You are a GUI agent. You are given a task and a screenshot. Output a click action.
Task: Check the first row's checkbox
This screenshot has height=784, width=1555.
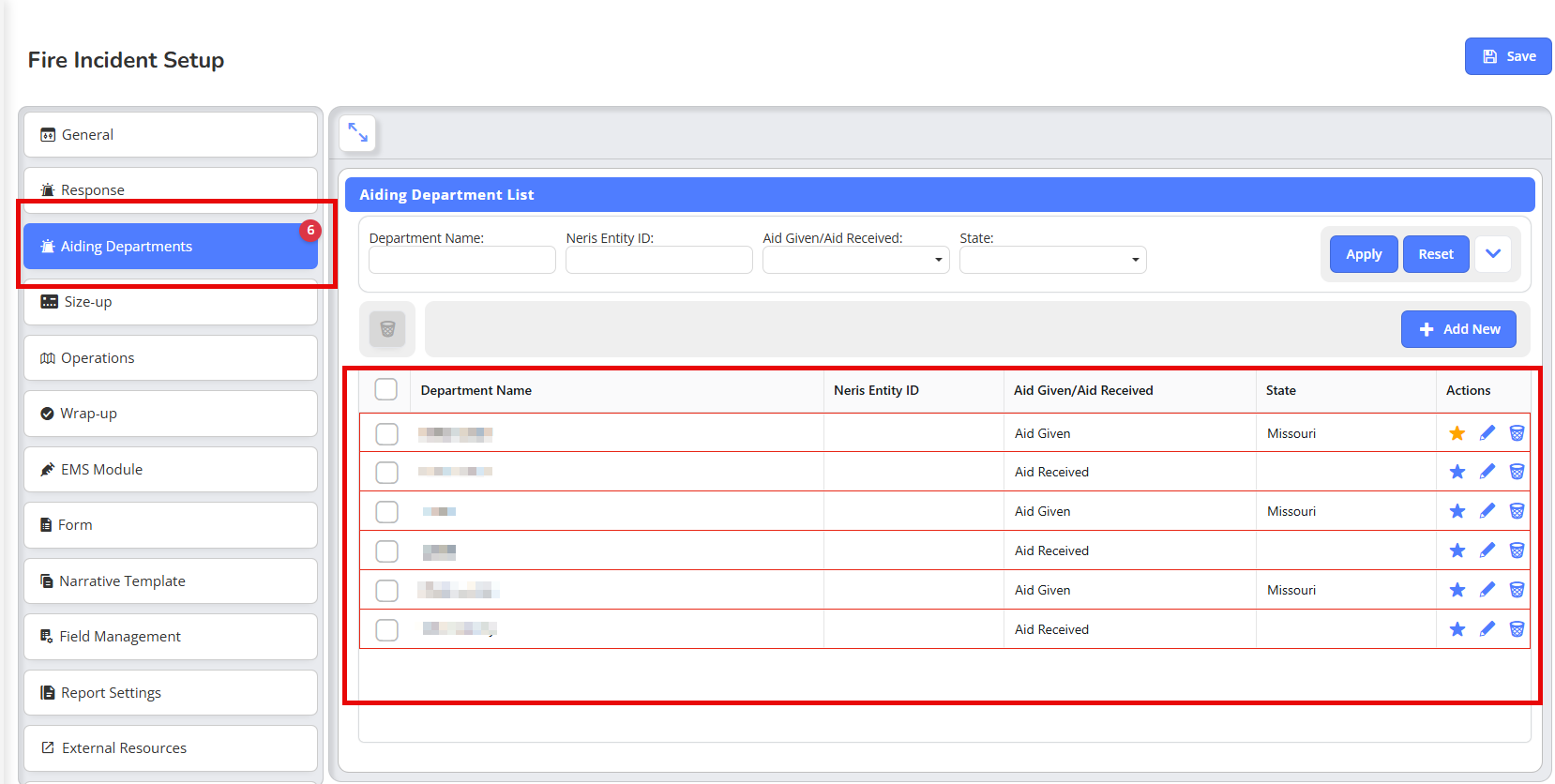pos(386,434)
